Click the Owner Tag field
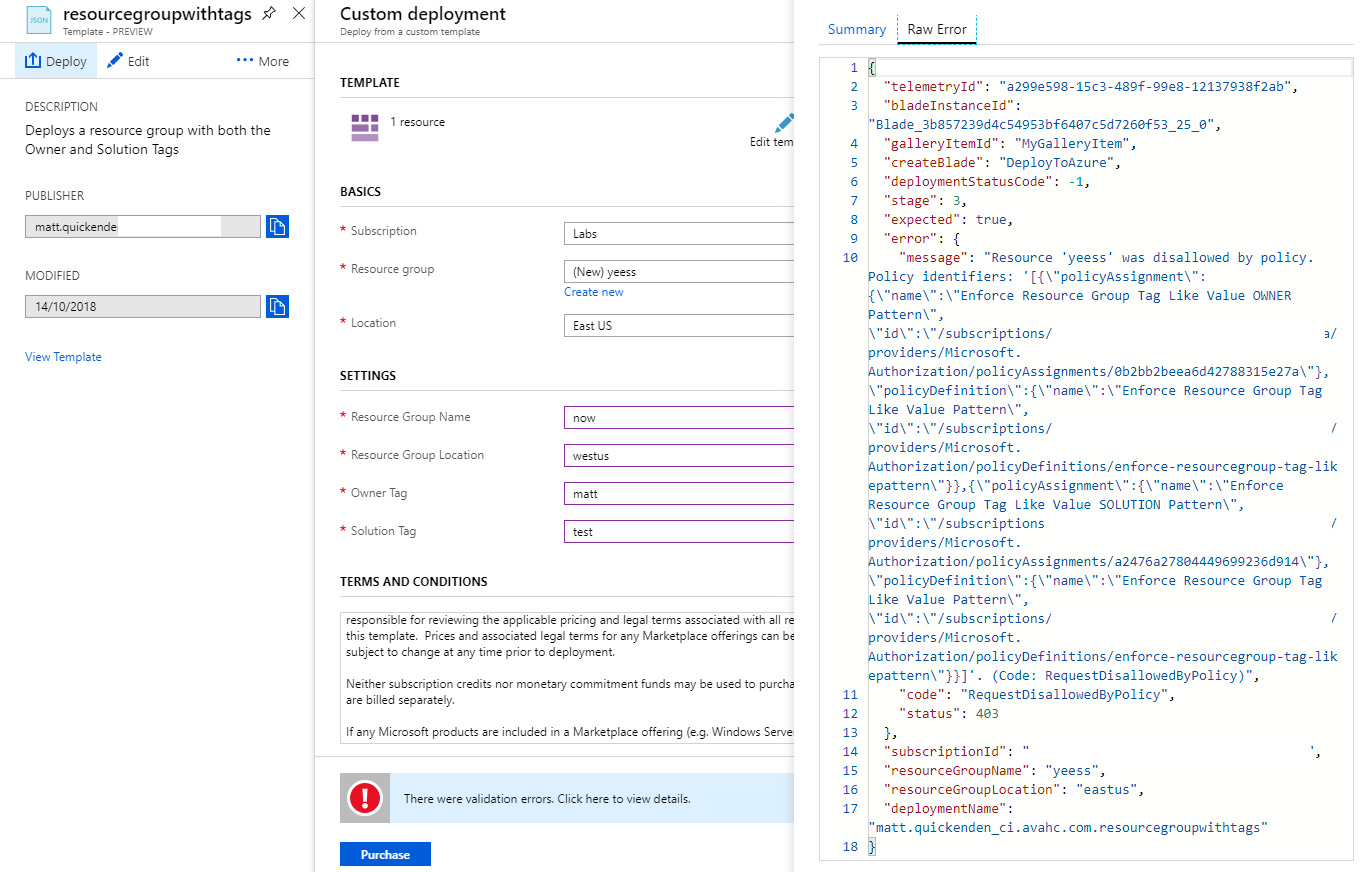This screenshot has height=872, width=1363. tap(679, 494)
